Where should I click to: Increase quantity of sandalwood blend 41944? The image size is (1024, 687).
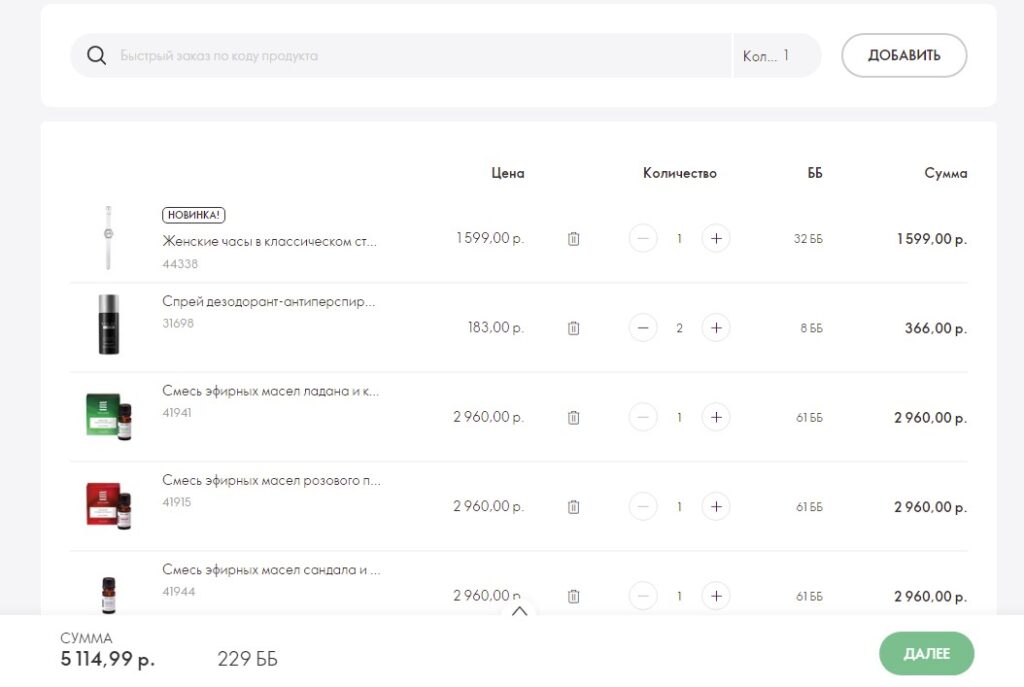point(716,596)
